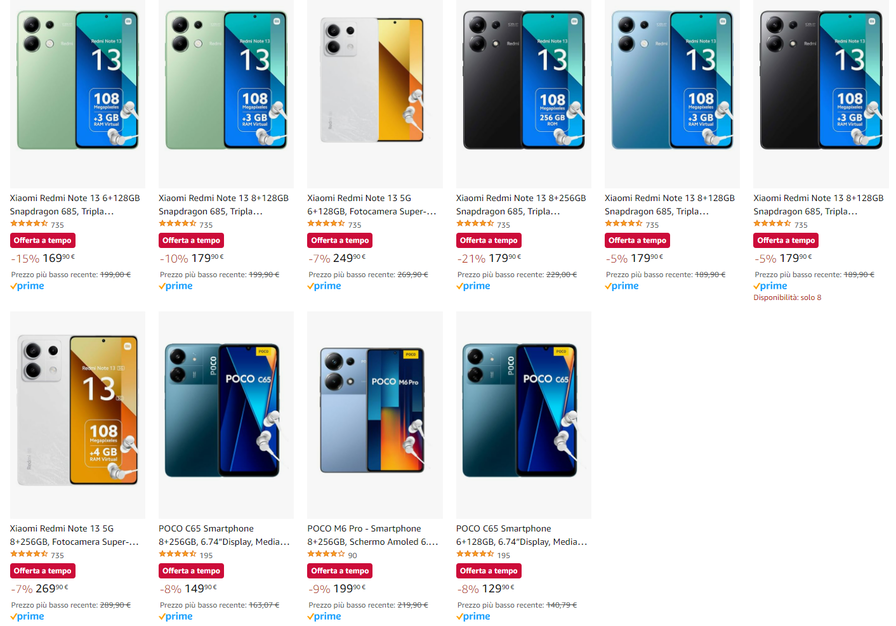Screen dimensions: 896x626
Task: Click the Prime logo under the -21% Redmi offer
Action: (x=473, y=286)
